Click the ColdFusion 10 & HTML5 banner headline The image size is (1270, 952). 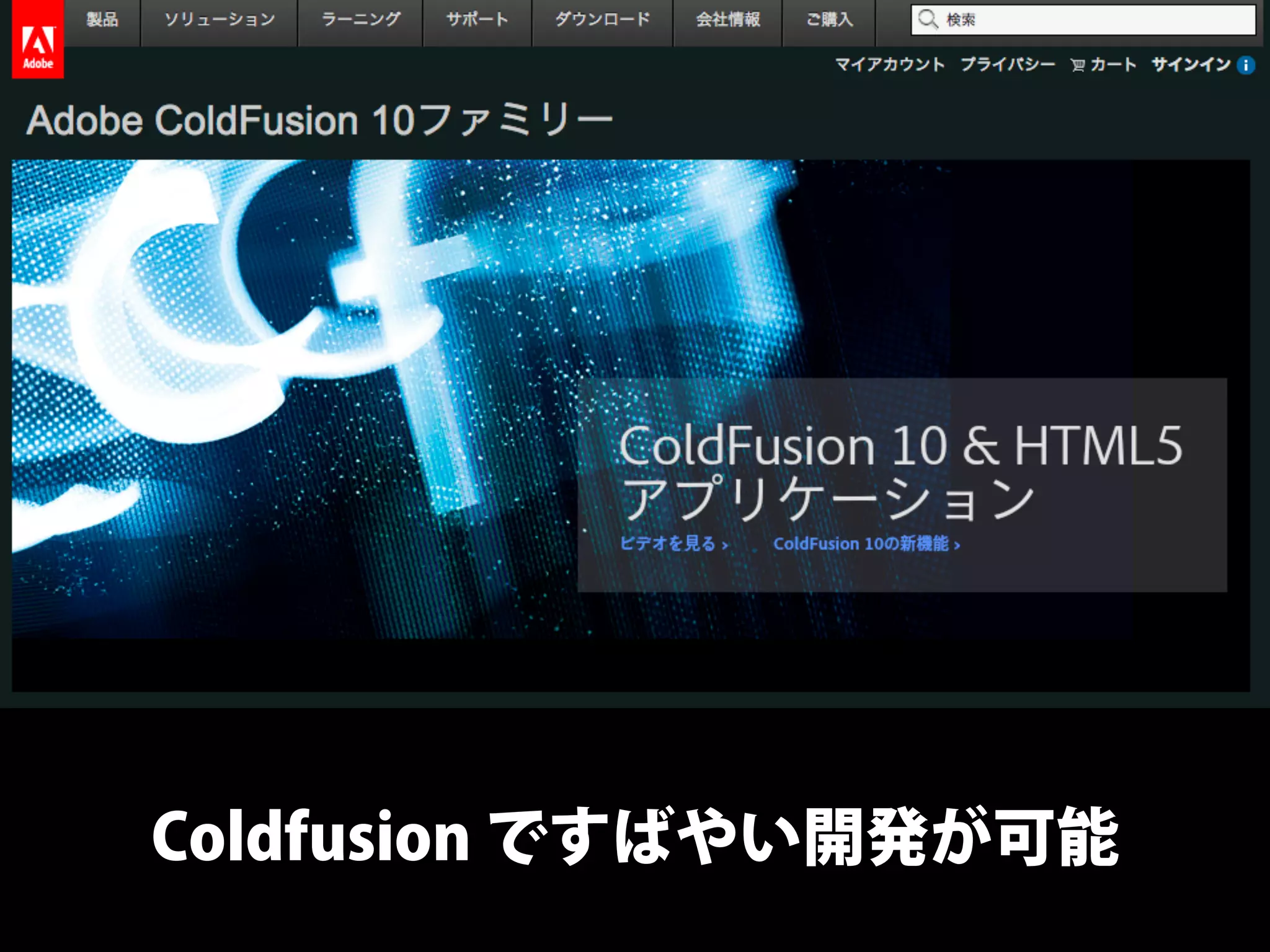[x=901, y=472]
